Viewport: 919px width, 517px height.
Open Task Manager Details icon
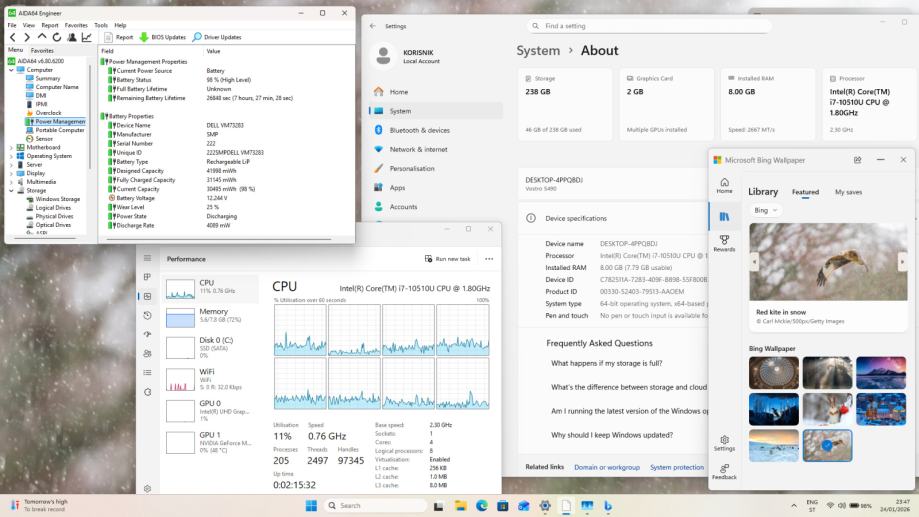[x=147, y=373]
